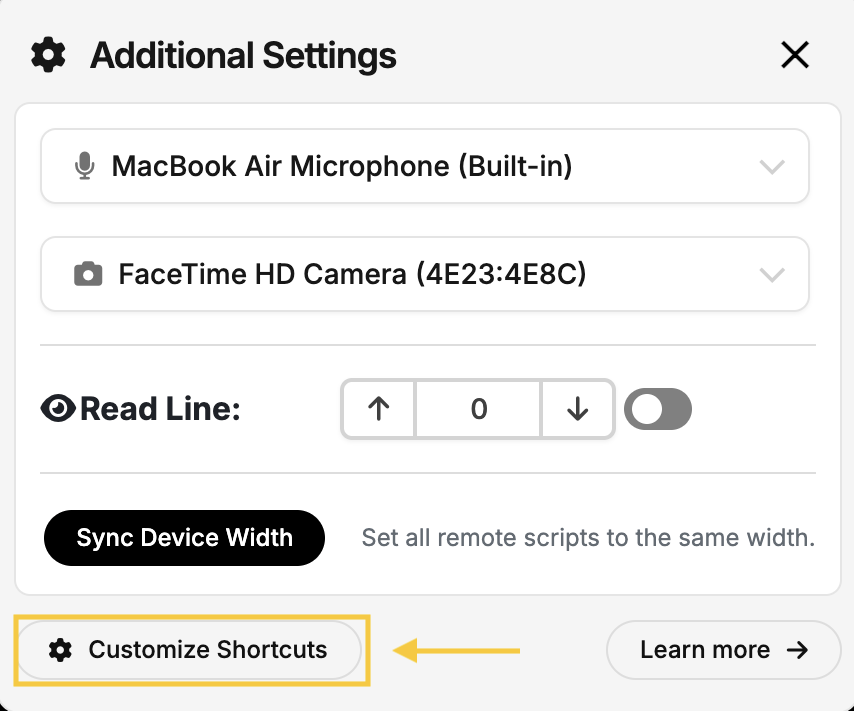Click the gear icon in Customize Shortcuts
The width and height of the screenshot is (854, 711).
coord(61,651)
